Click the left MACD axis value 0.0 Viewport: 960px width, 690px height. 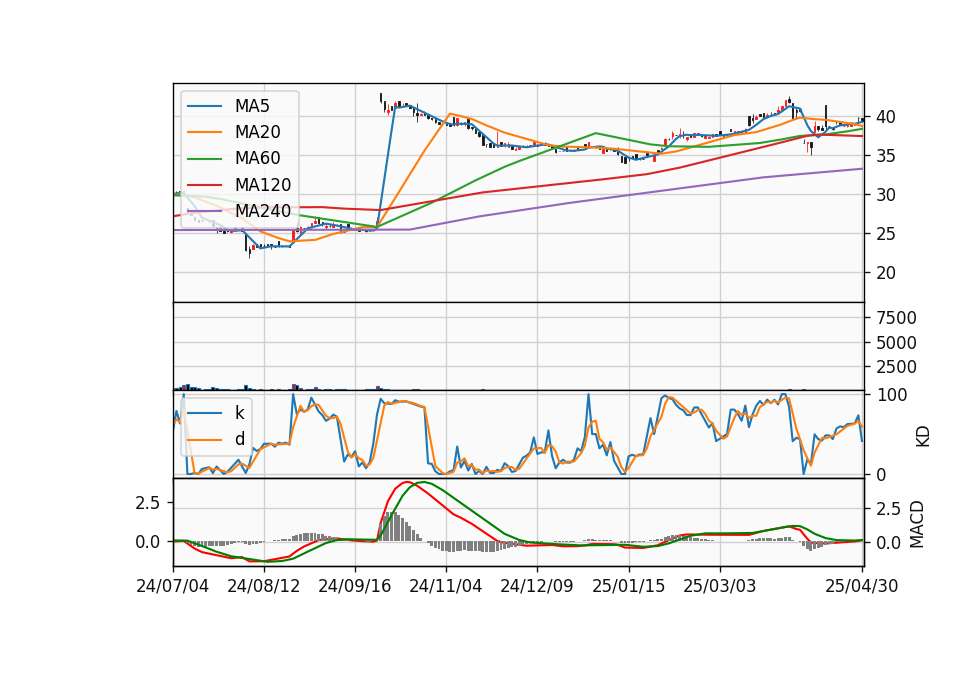point(147,542)
